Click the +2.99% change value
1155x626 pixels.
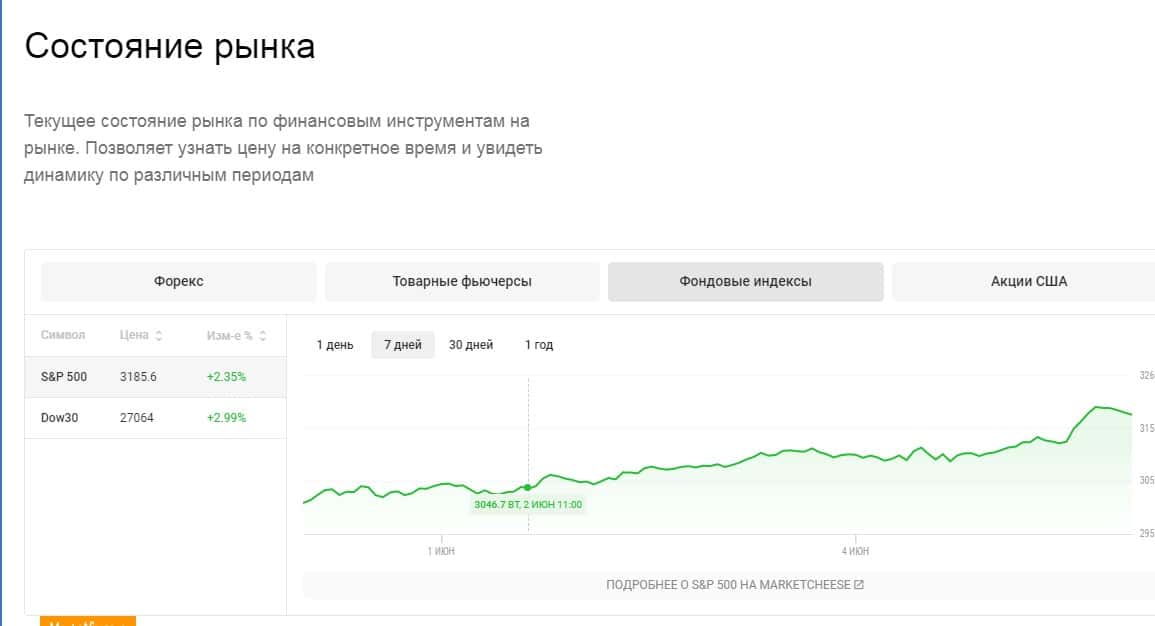[226, 418]
